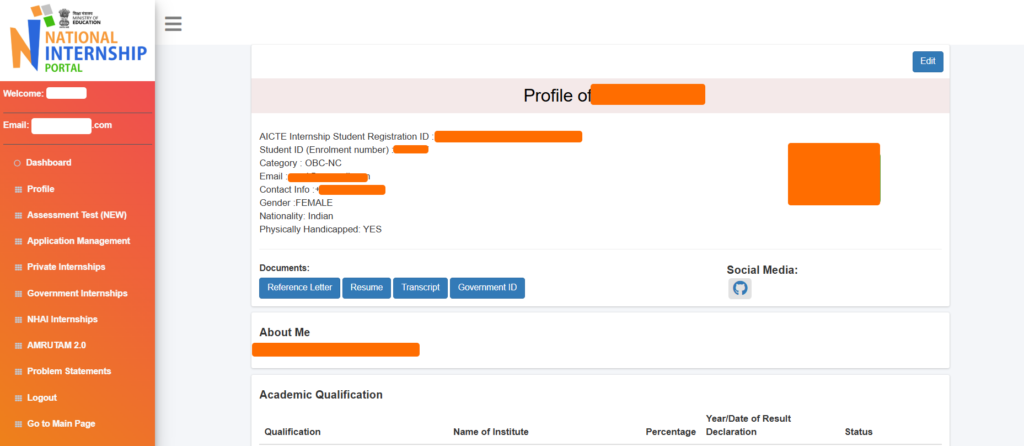Screen dimensions: 1024x446
Task: Open the hamburger menu icon
Action: click(173, 24)
